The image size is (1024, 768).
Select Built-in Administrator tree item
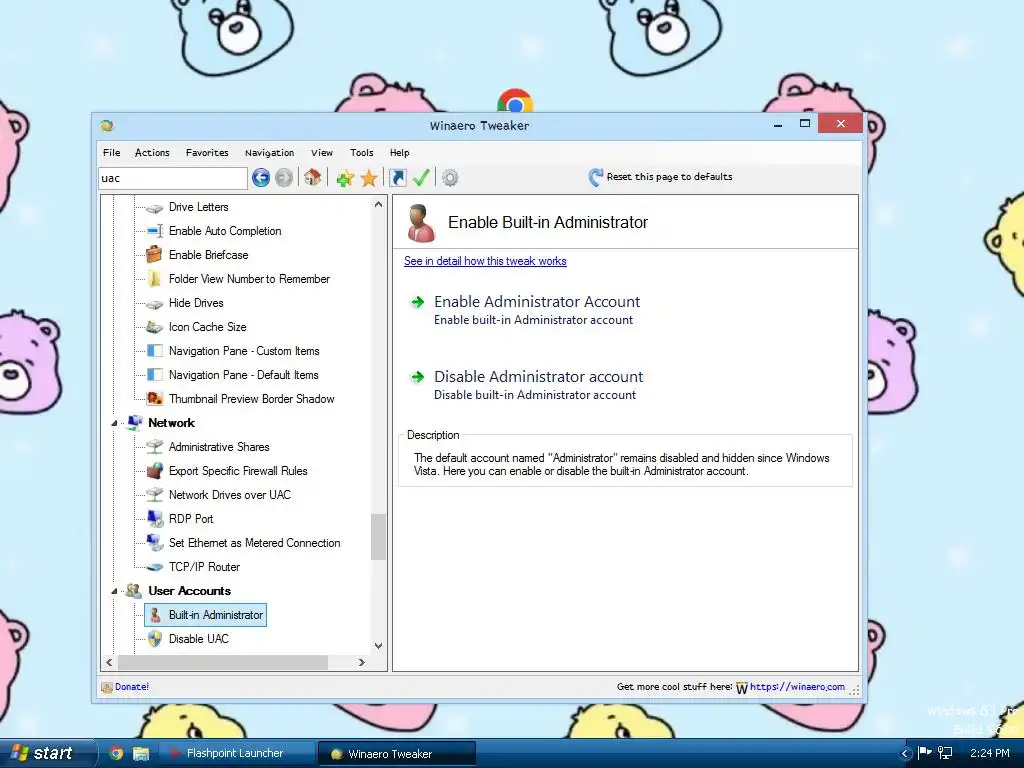click(x=216, y=615)
